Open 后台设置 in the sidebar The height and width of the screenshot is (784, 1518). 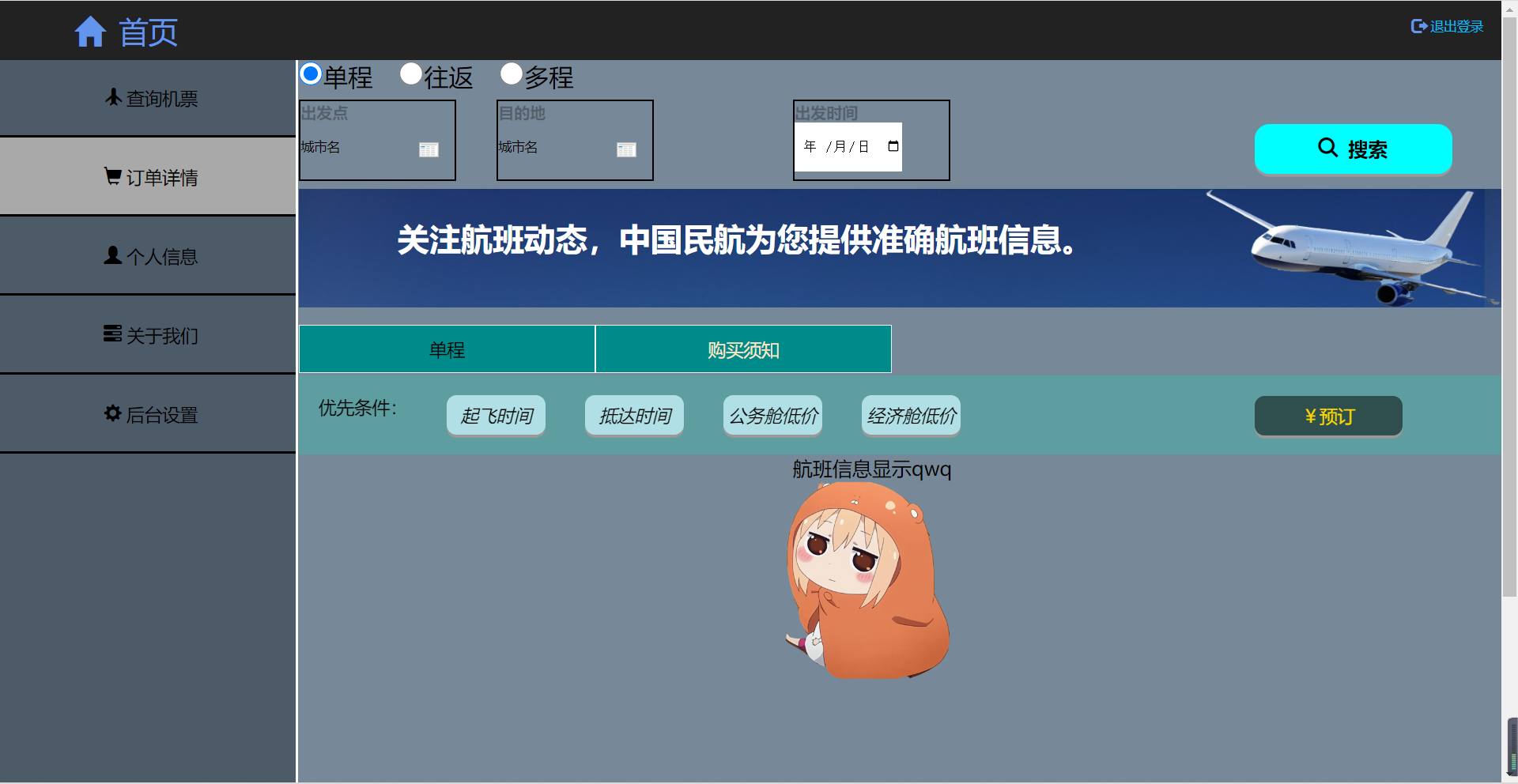coord(148,414)
